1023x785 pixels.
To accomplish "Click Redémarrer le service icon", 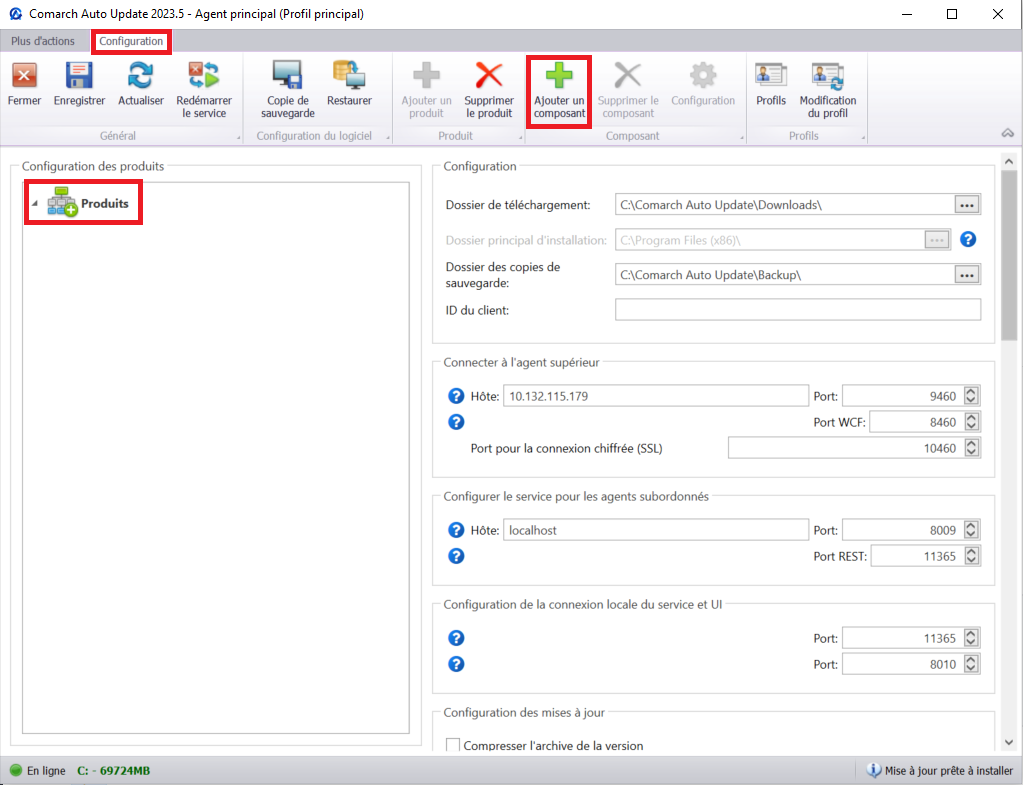I will (x=204, y=76).
